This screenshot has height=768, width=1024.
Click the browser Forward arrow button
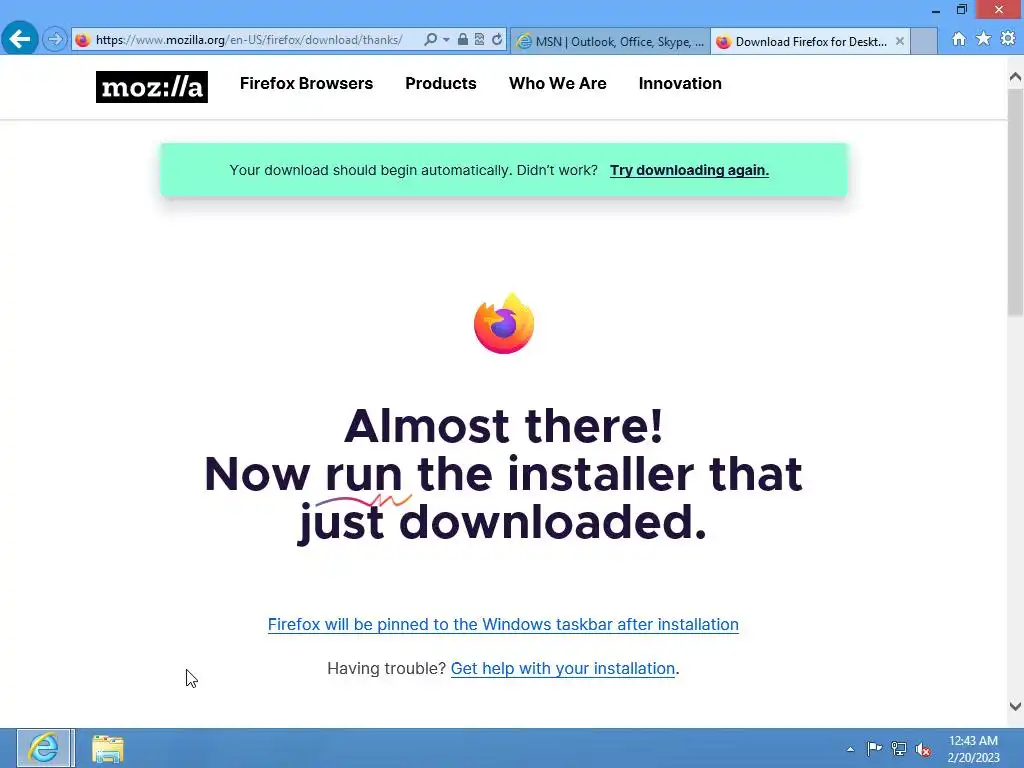pos(55,40)
